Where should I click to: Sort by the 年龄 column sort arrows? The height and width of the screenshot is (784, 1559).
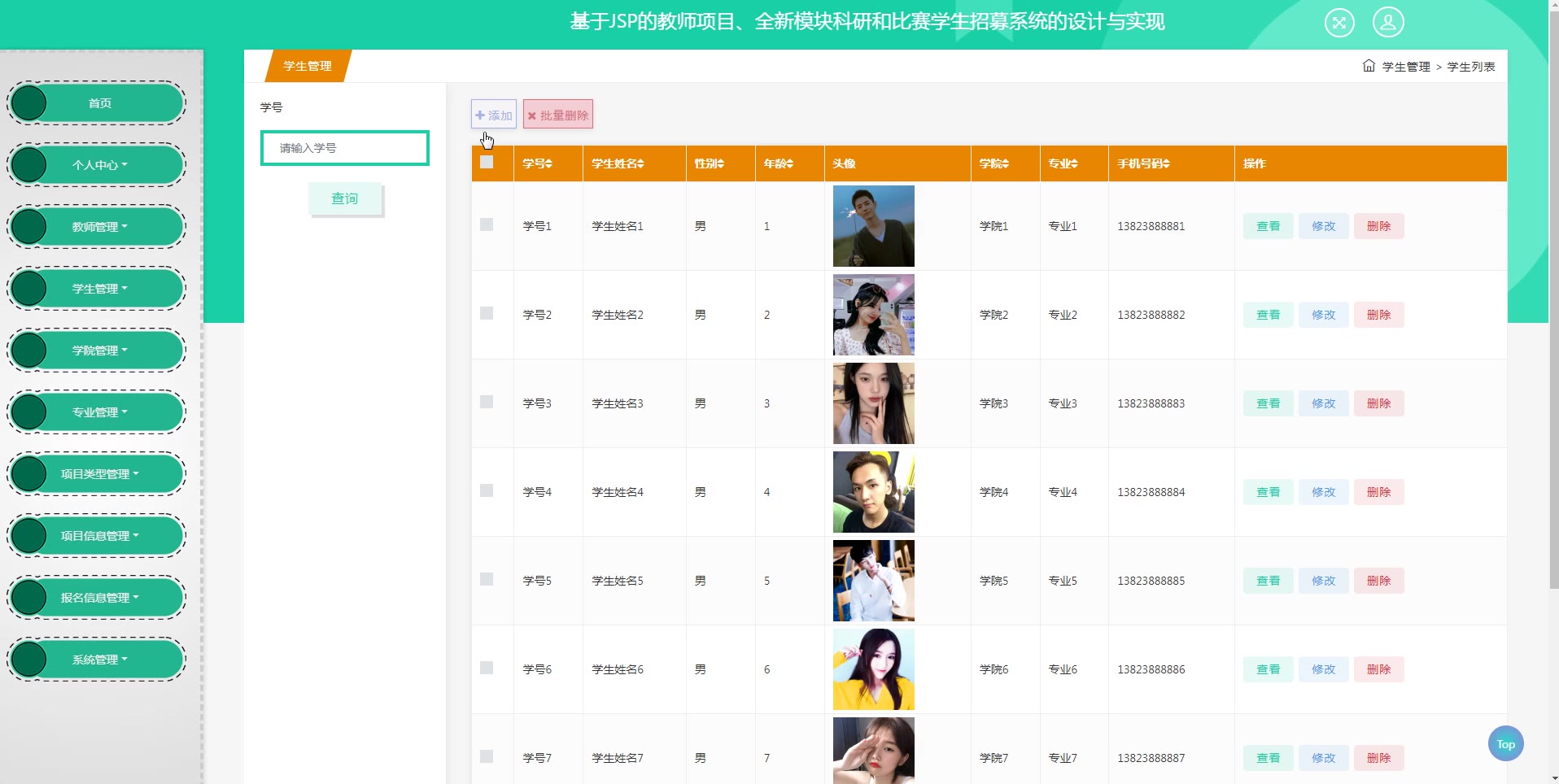coord(789,163)
